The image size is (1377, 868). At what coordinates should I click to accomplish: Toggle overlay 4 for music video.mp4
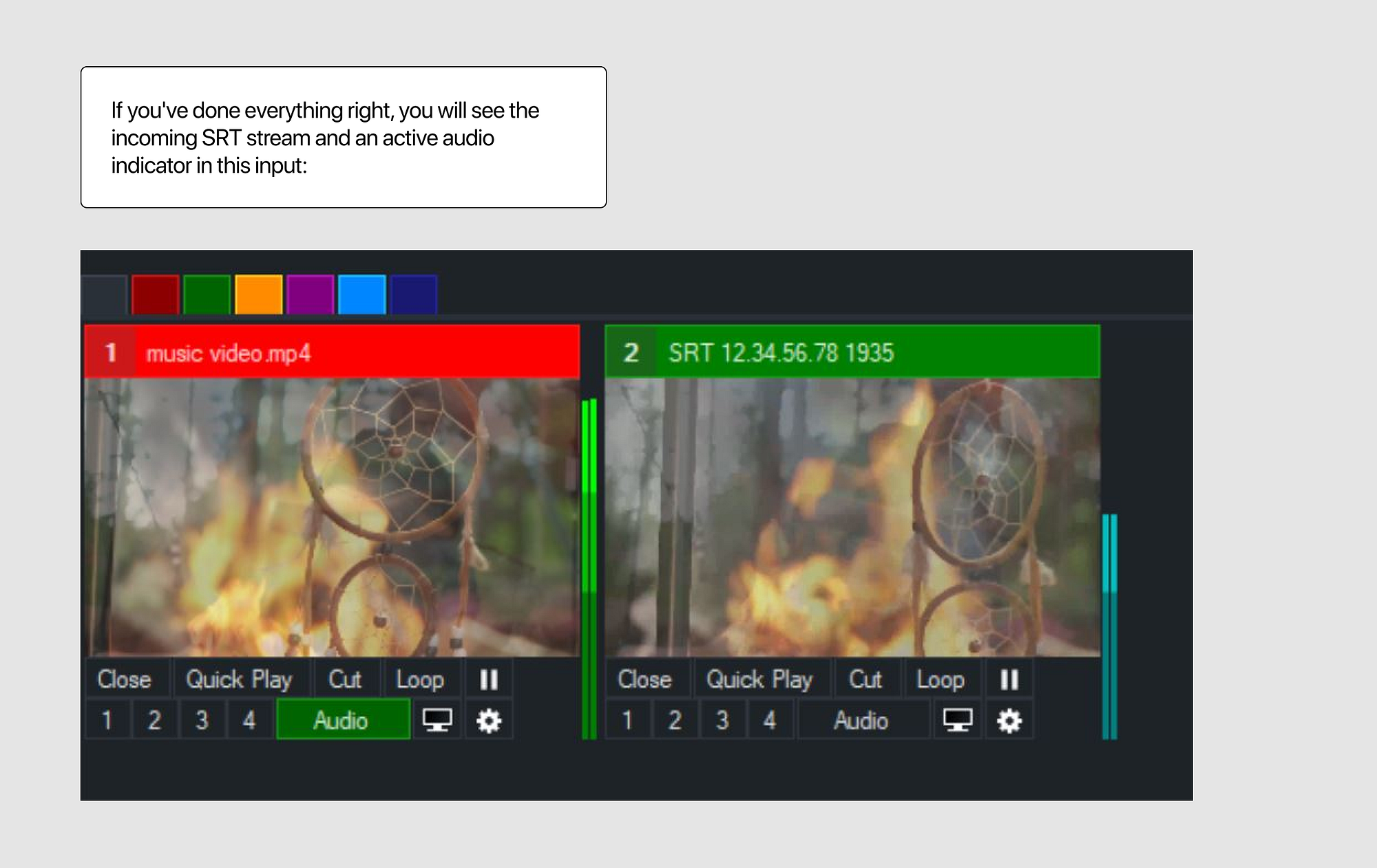click(x=250, y=719)
